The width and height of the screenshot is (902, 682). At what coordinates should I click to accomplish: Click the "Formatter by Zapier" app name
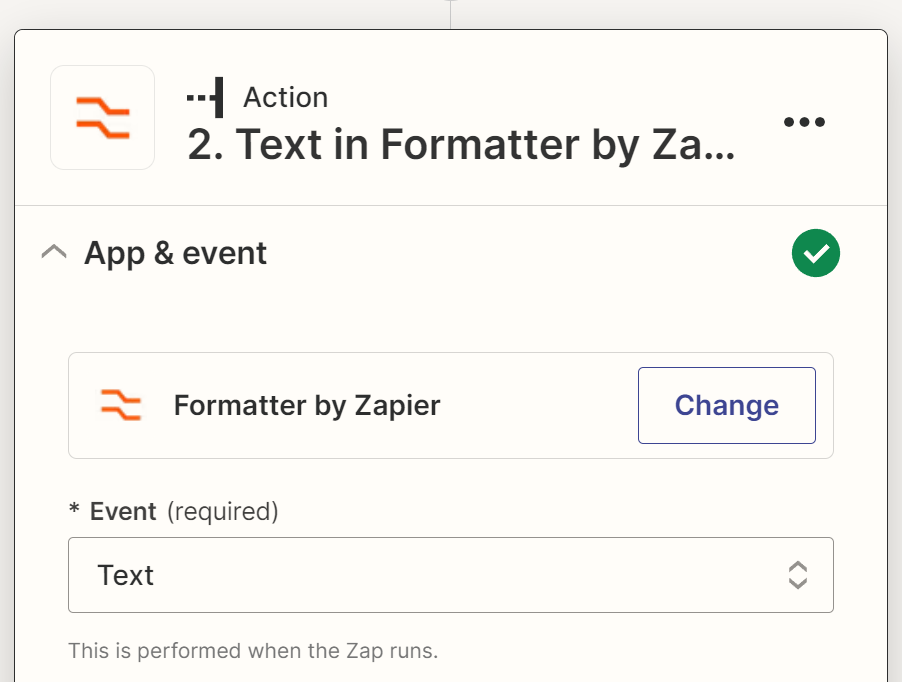(307, 405)
